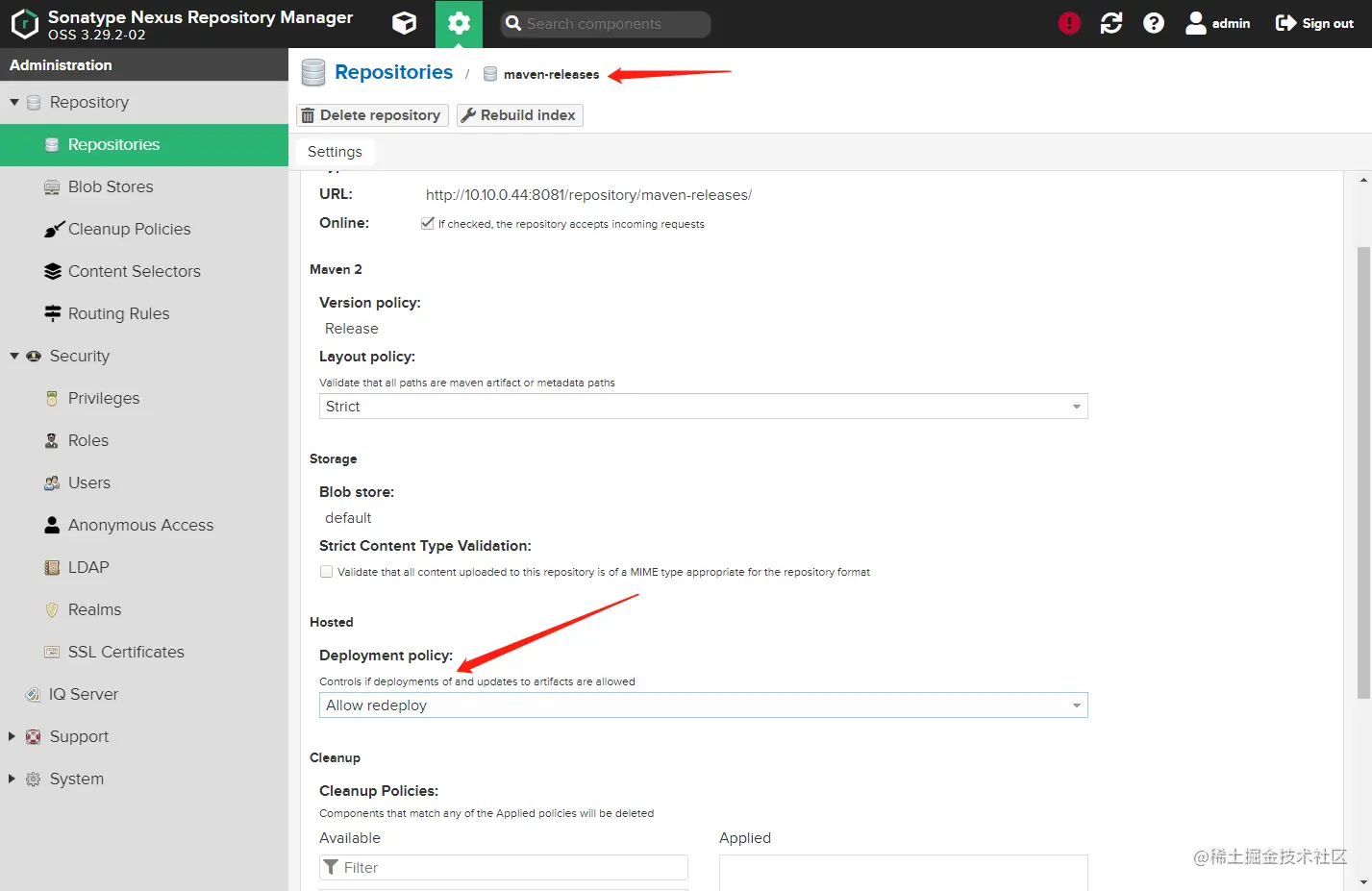Click the scroll down arrow

point(1363,881)
